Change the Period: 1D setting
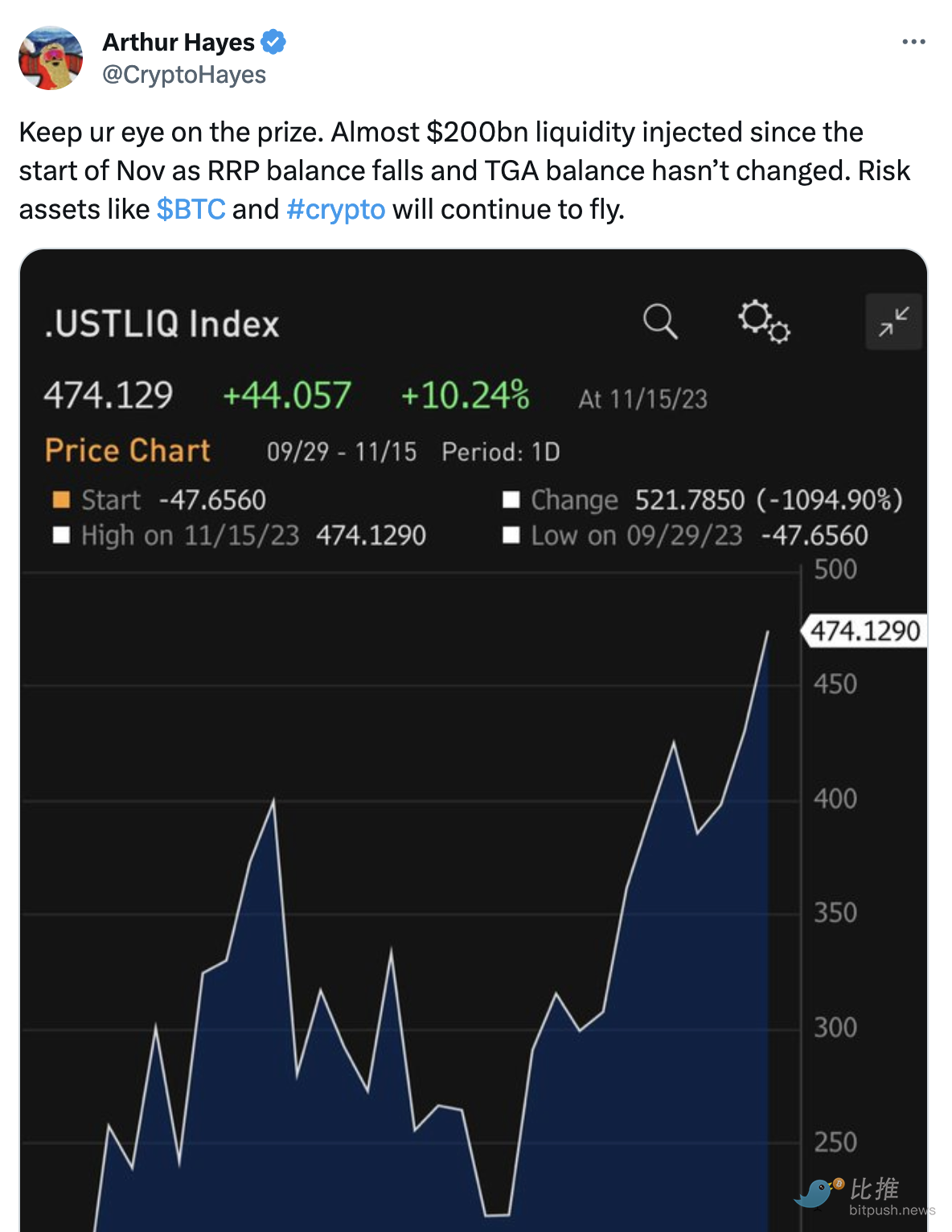The height and width of the screenshot is (1232, 952). coord(500,452)
